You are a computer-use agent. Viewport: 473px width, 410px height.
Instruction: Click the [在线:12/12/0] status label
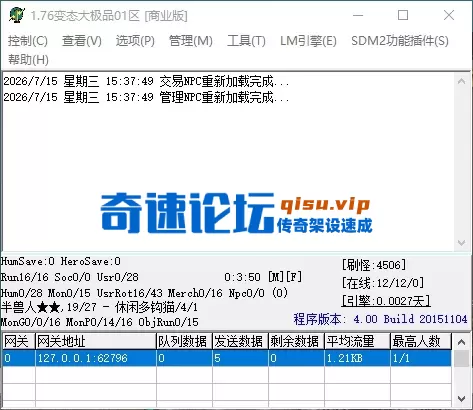pyautogui.click(x=383, y=283)
